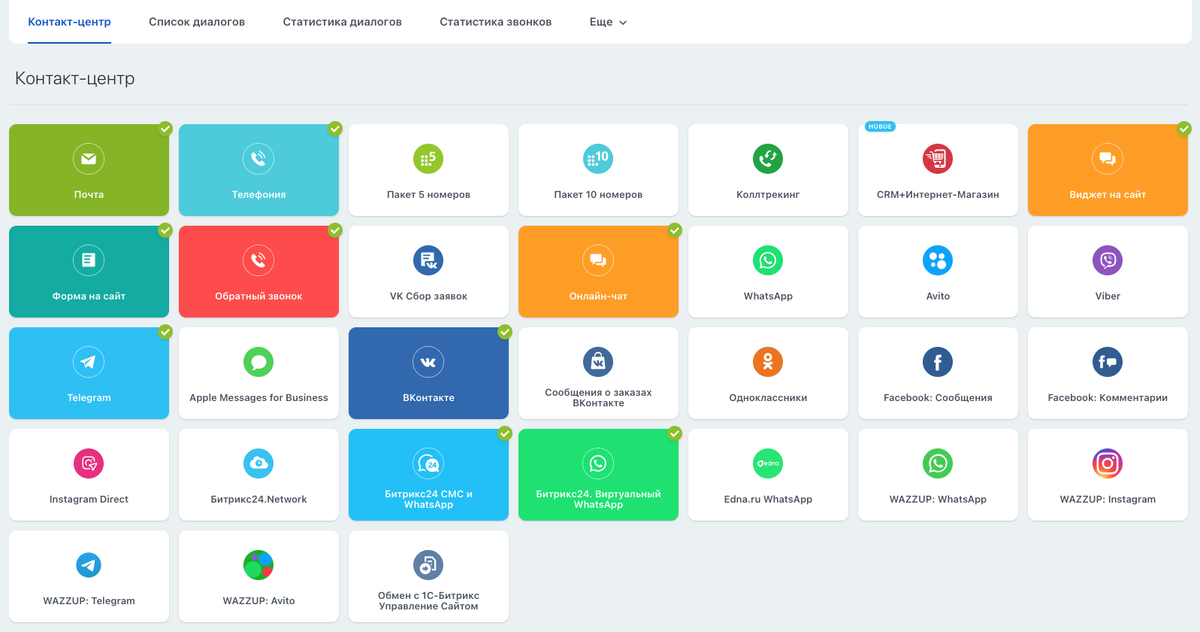Viewport: 1200px width, 632px height.
Task: Open the Обмен с 1С-Битрикс icon
Action: [x=428, y=565]
